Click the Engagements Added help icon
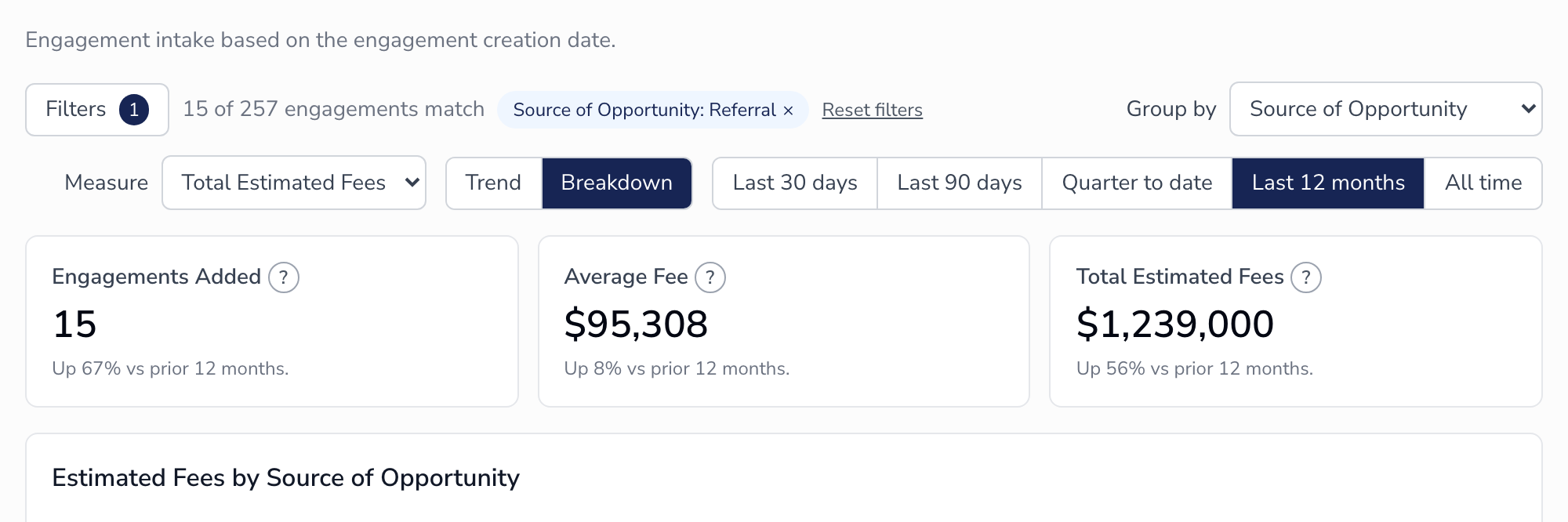1568x522 pixels. (284, 277)
